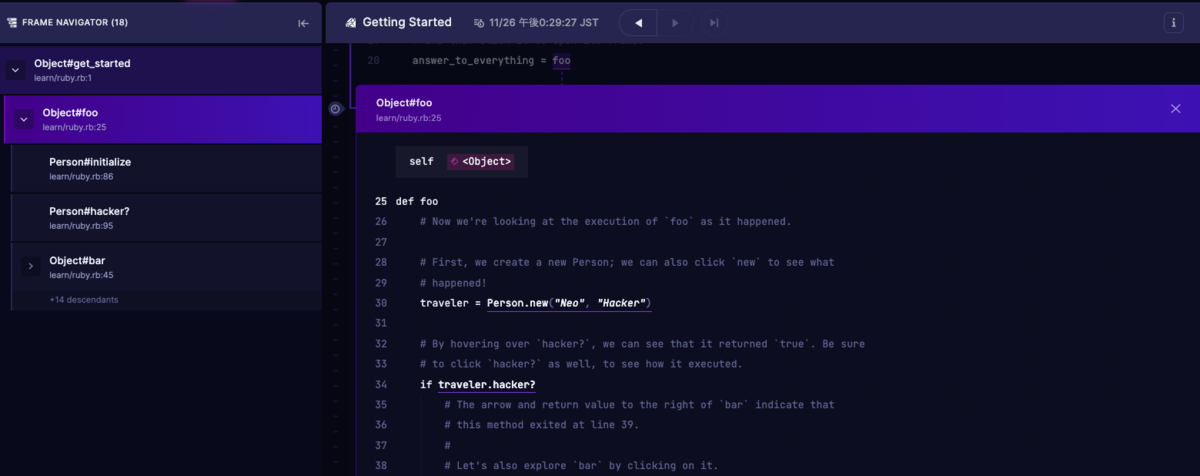
Task: Click learn/ruby.rb:25 path in panel header
Action: click(x=409, y=118)
